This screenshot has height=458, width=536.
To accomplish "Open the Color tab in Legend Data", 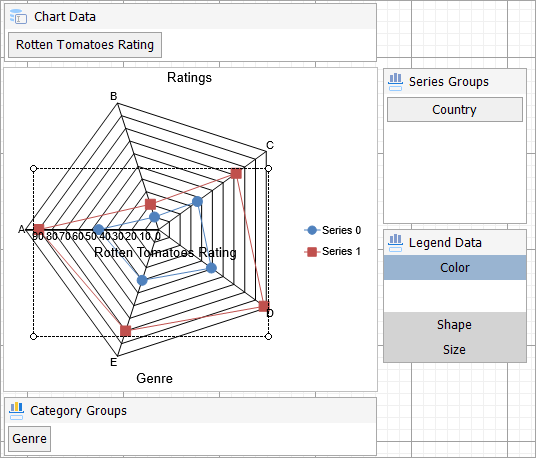I will [455, 268].
